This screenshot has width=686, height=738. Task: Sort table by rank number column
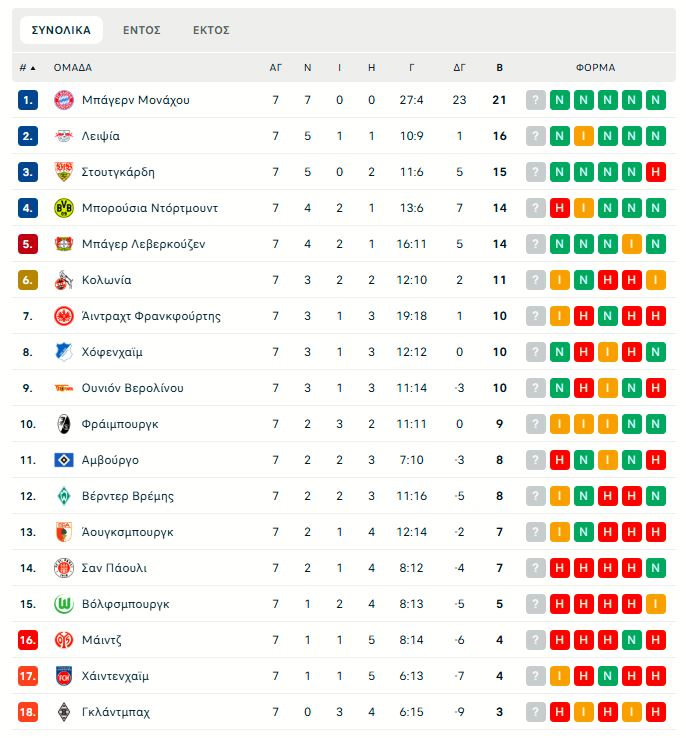pyautogui.click(x=27, y=68)
